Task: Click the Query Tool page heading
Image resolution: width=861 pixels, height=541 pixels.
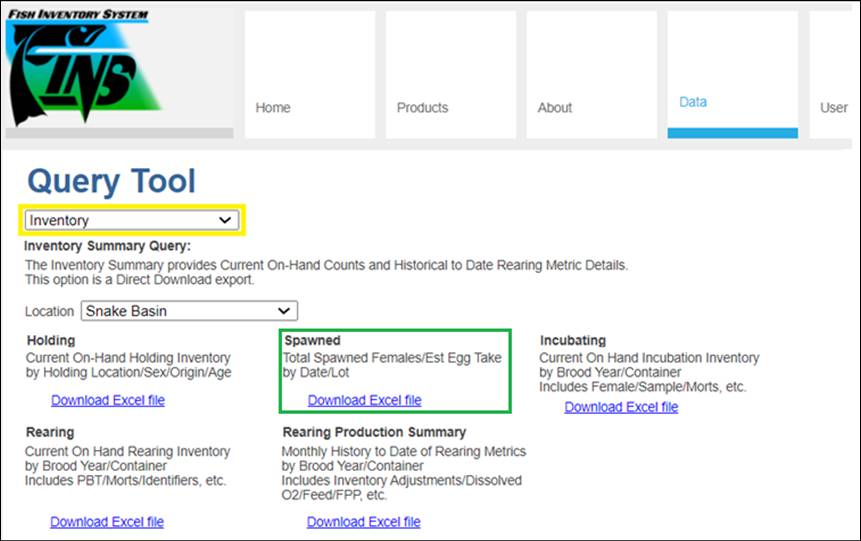Action: tap(111, 181)
